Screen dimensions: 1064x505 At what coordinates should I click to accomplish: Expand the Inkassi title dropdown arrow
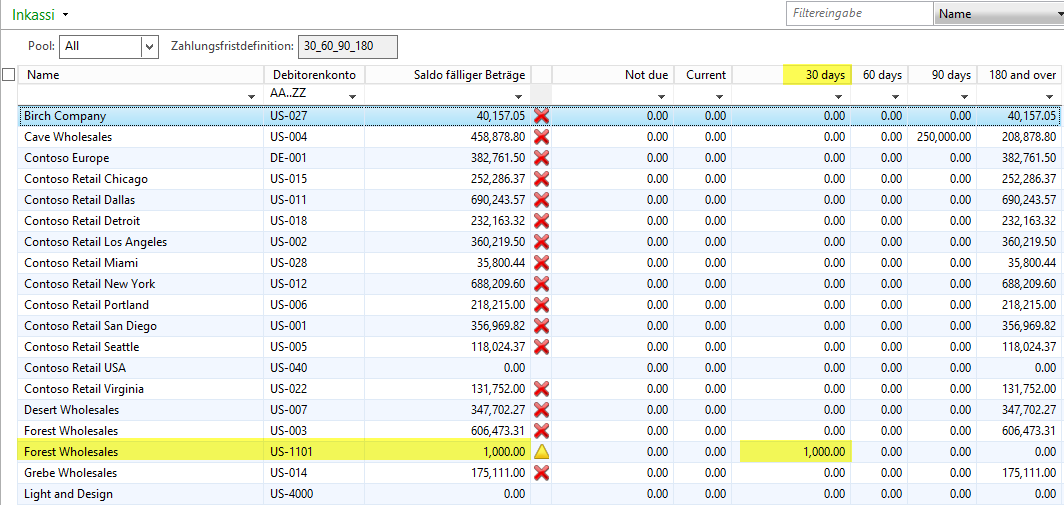[x=66, y=15]
